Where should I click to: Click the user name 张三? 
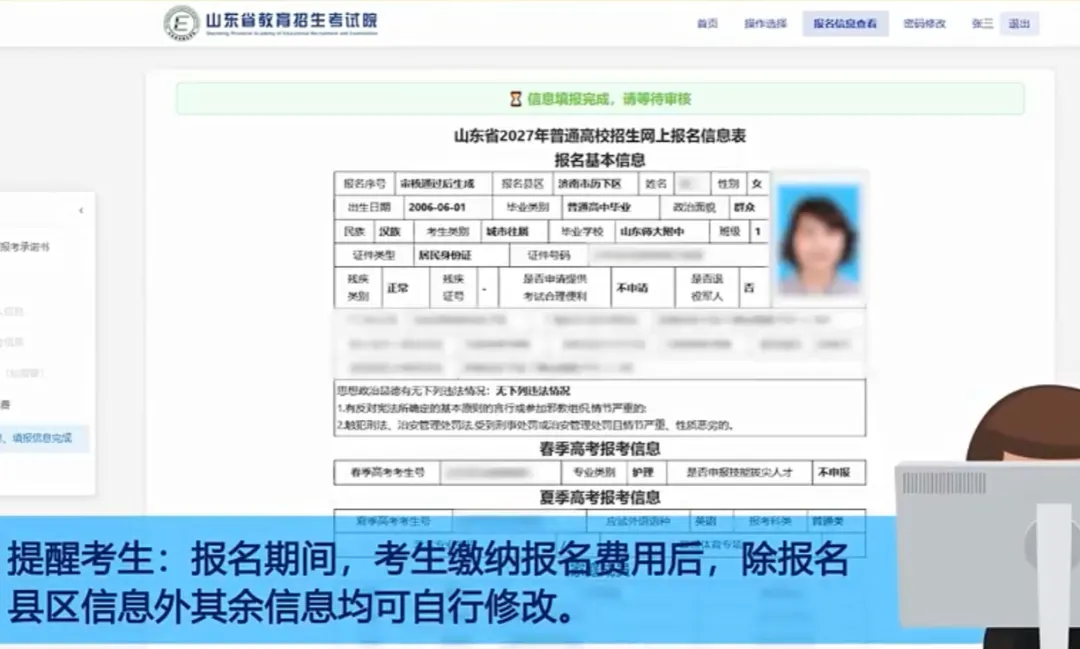tap(982, 23)
